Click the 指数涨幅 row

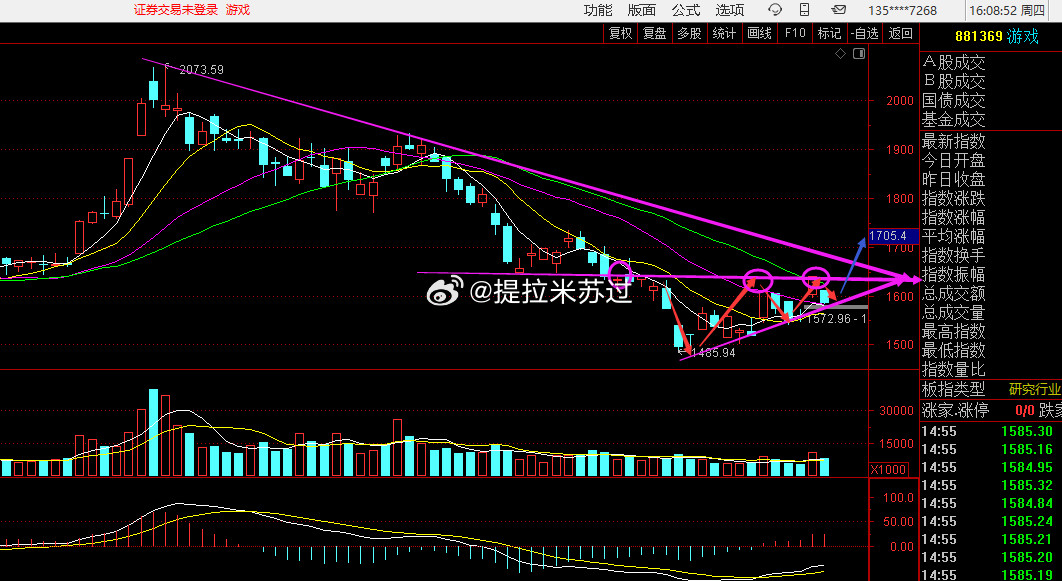954,217
